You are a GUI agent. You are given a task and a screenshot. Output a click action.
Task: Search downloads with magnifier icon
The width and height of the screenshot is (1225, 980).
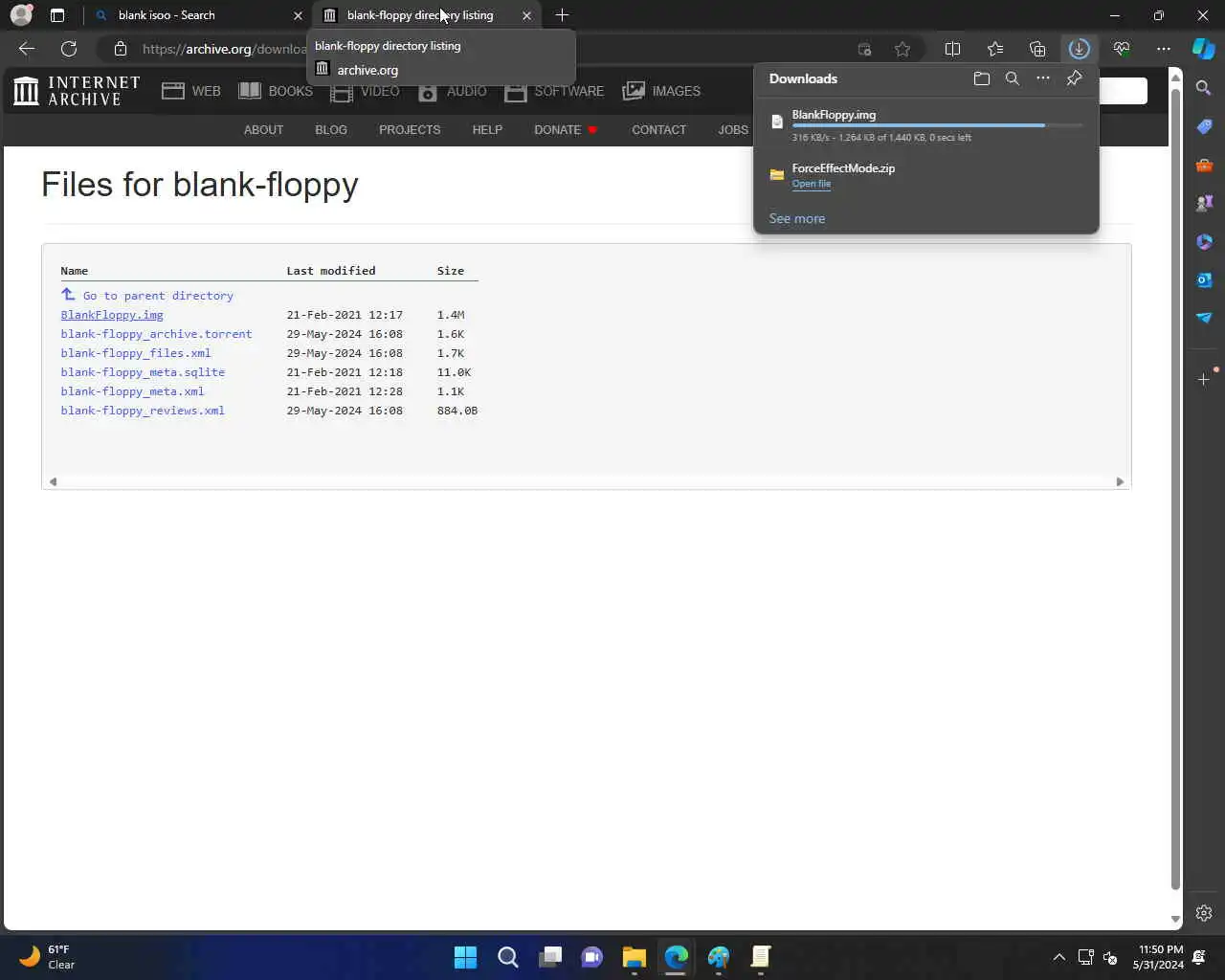(1013, 78)
